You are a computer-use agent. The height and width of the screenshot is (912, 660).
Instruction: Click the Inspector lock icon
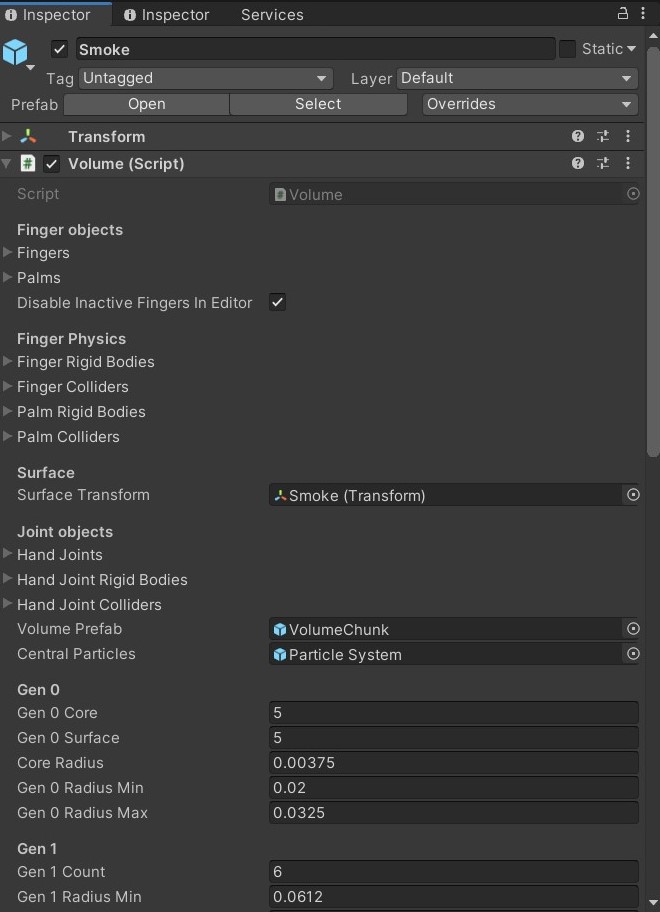(622, 14)
